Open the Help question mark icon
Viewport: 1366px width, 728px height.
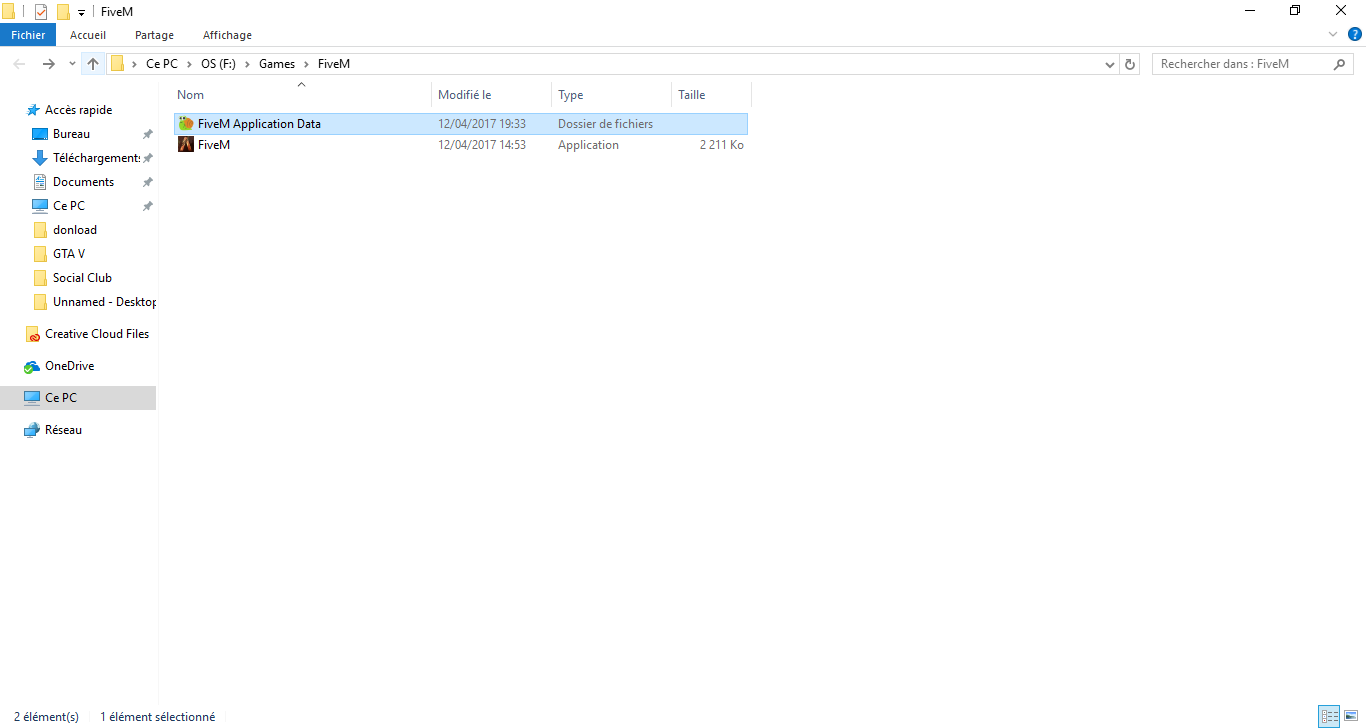1355,35
